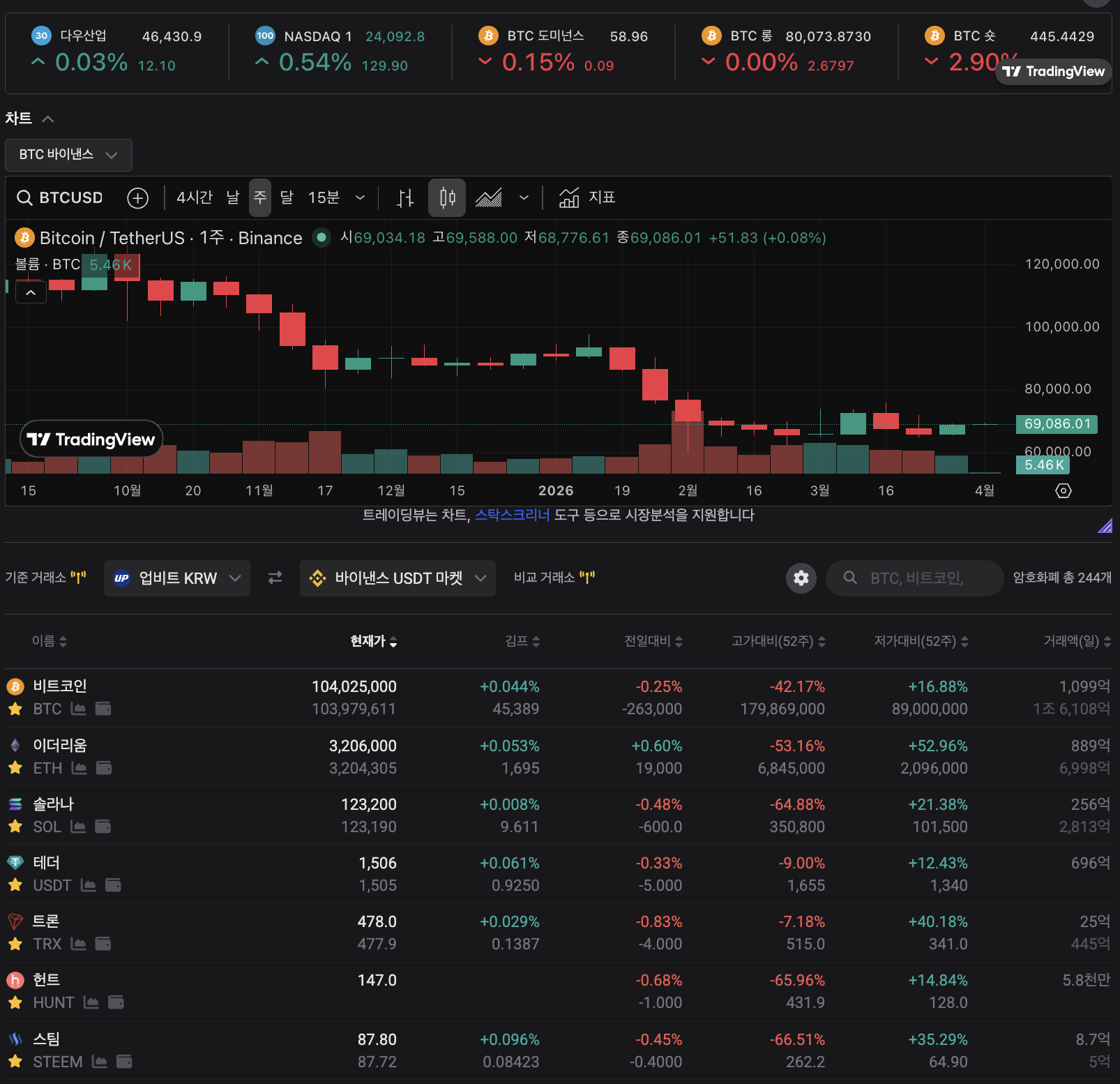Screen dimensions: 1120x1084
Task: Follow the 스탁스크리너 link
Action: (x=513, y=515)
